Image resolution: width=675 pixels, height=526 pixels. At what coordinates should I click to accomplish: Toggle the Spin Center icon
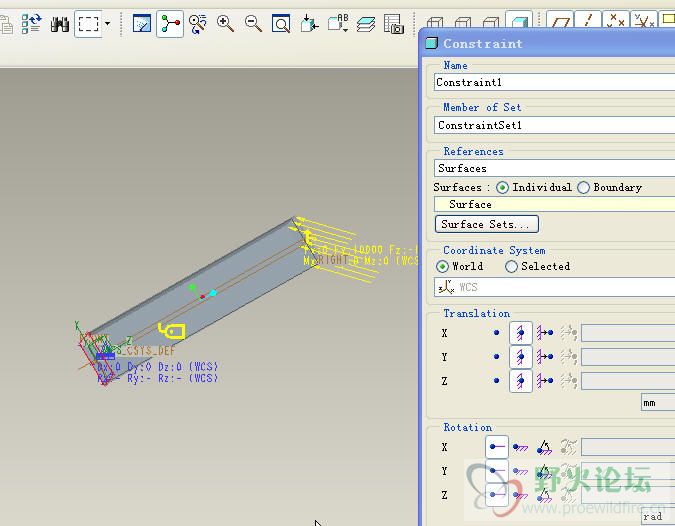click(170, 24)
